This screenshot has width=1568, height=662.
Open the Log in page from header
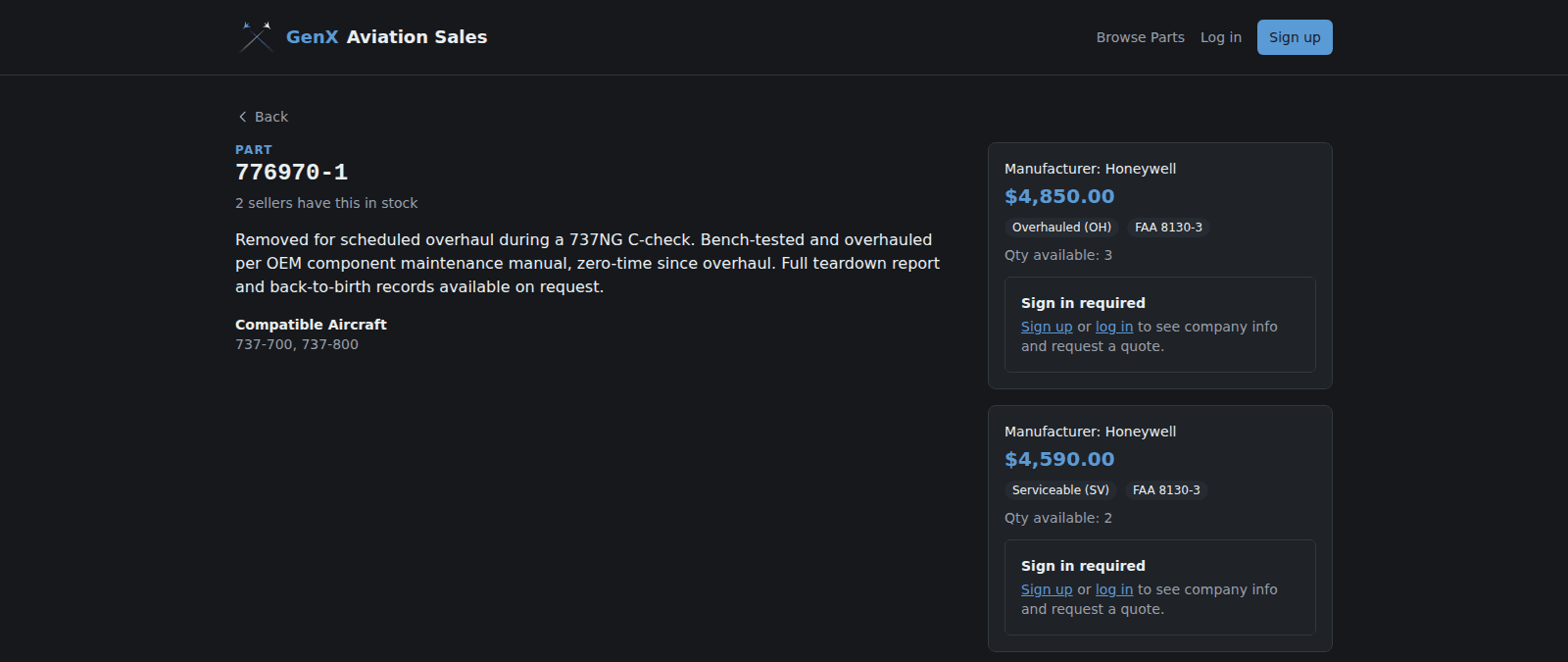[1221, 37]
